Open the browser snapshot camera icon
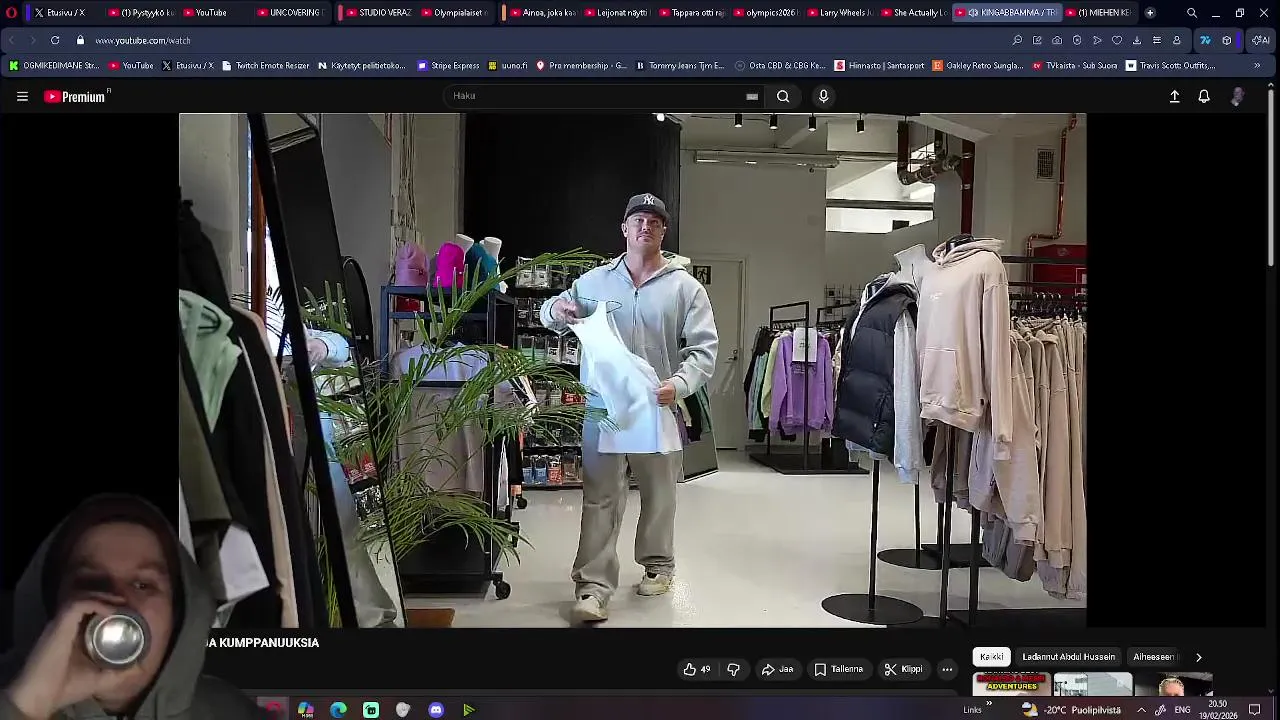The image size is (1280, 720). [x=1057, y=40]
